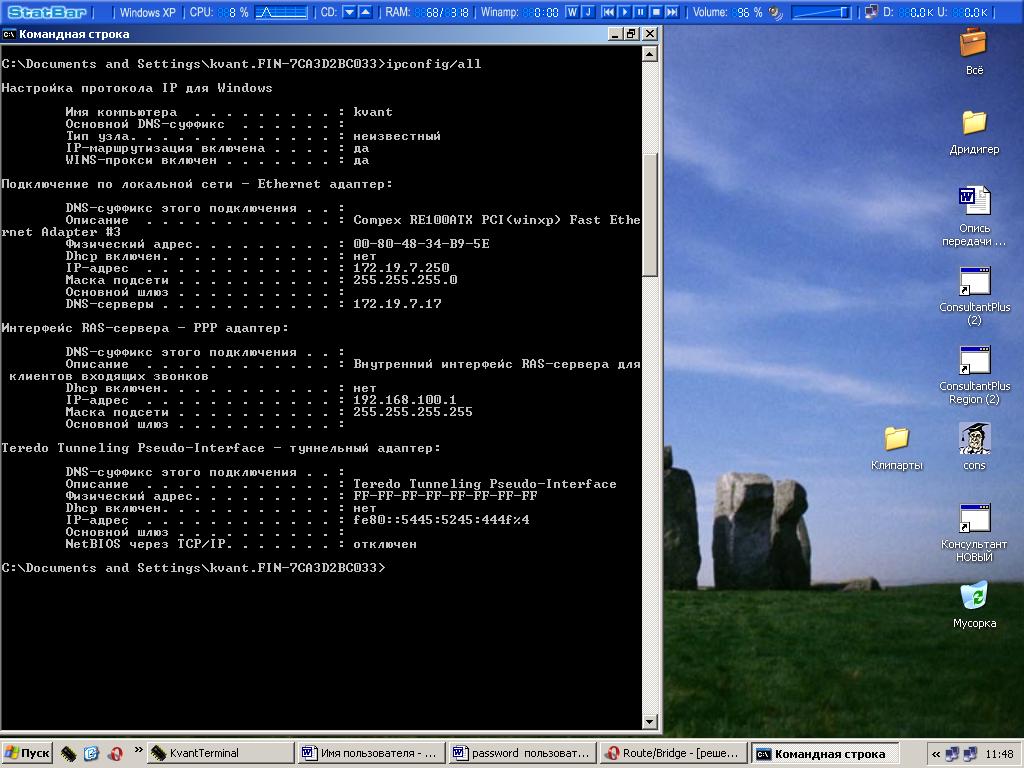Click the RAS address 192.168.100.1

tap(405, 400)
